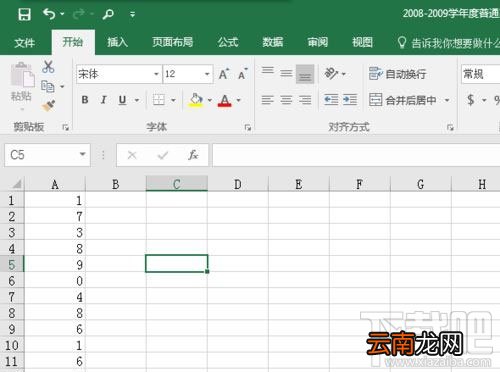Screen dimensions: 500x372
Task: Click the Name Box showing C5
Action: [47, 155]
